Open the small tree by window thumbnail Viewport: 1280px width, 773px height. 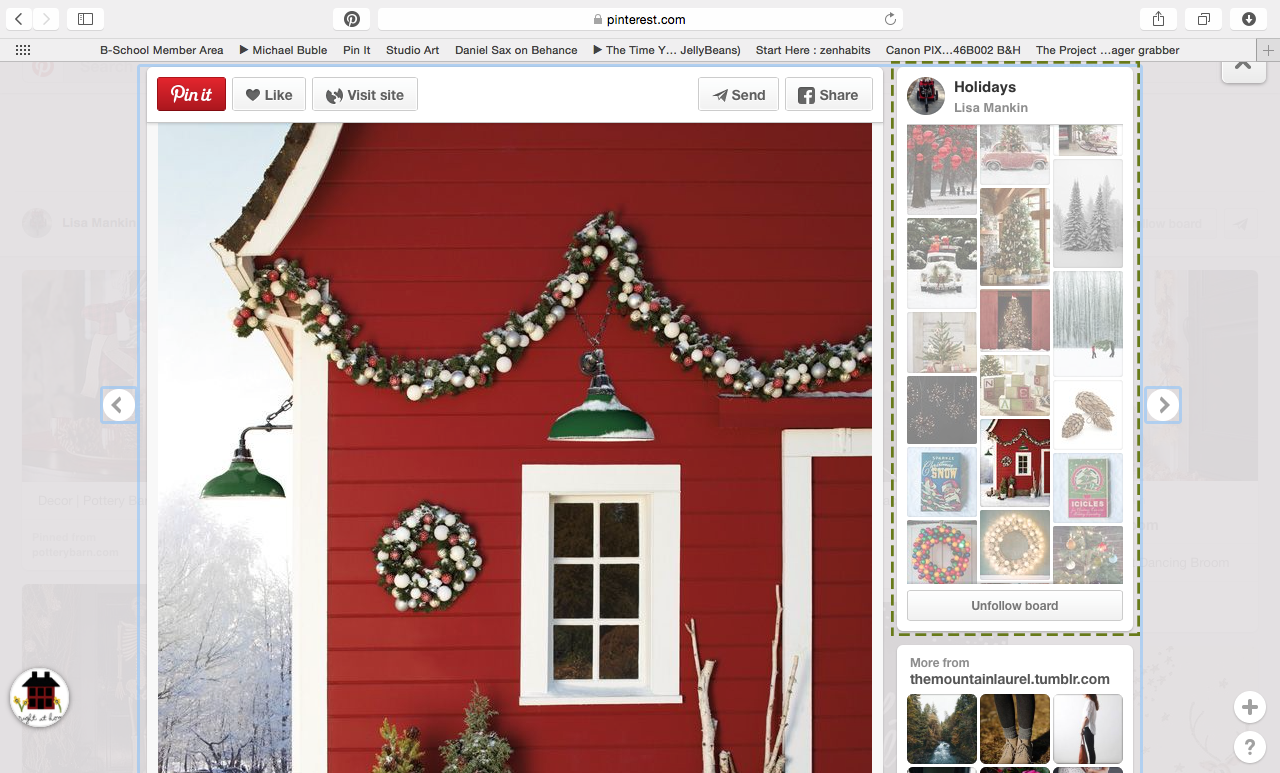point(942,342)
